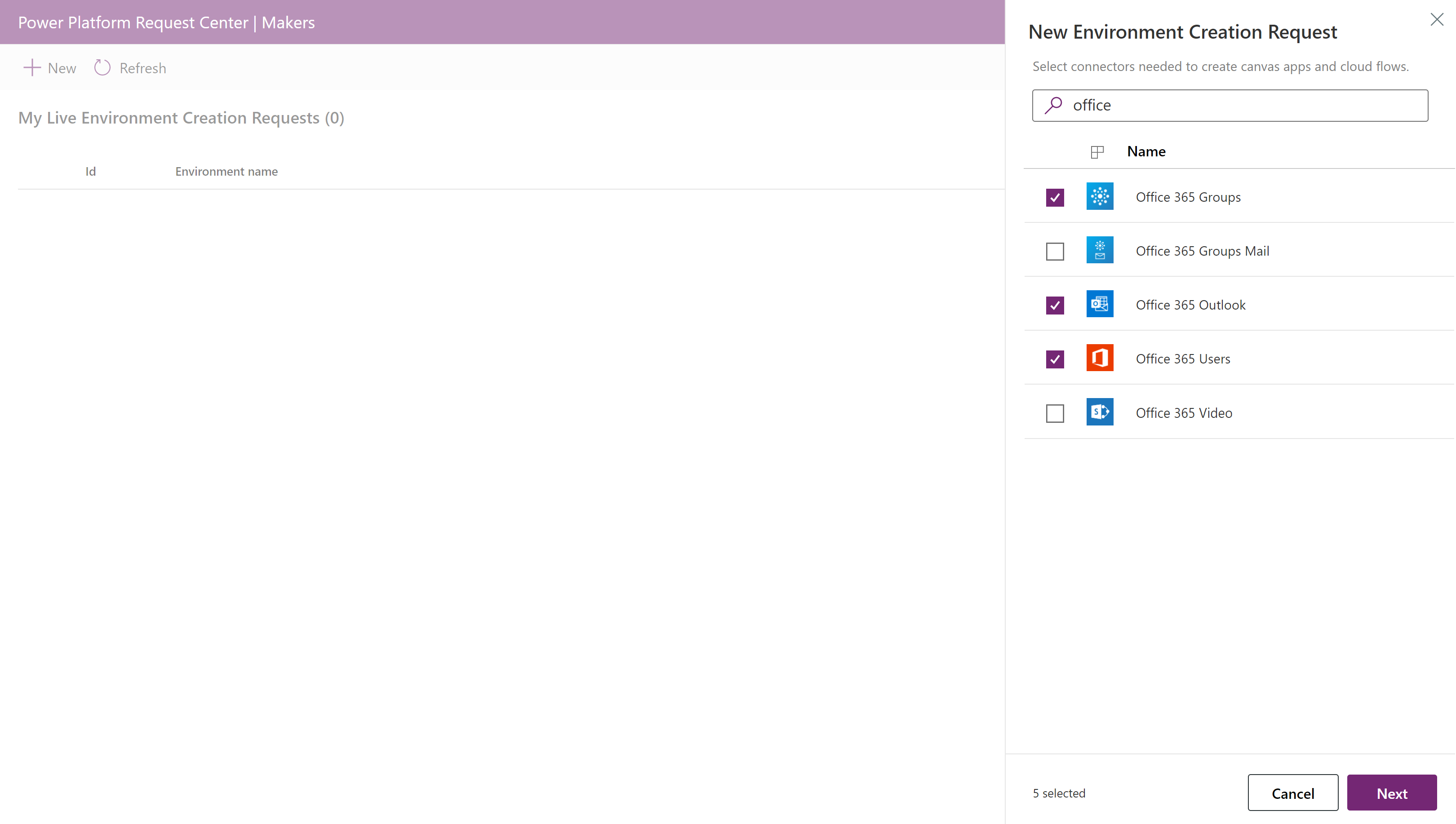
Task: Click the Office 365 Groups connector icon
Action: pos(1099,196)
